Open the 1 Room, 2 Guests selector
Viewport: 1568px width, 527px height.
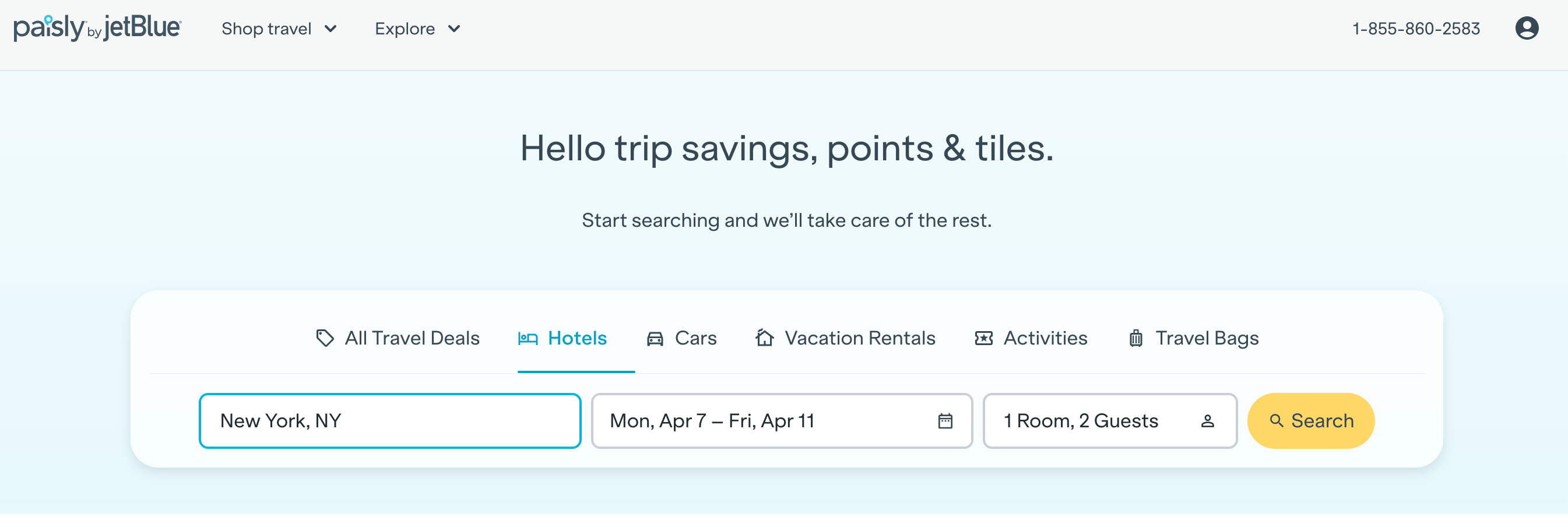1081,421
